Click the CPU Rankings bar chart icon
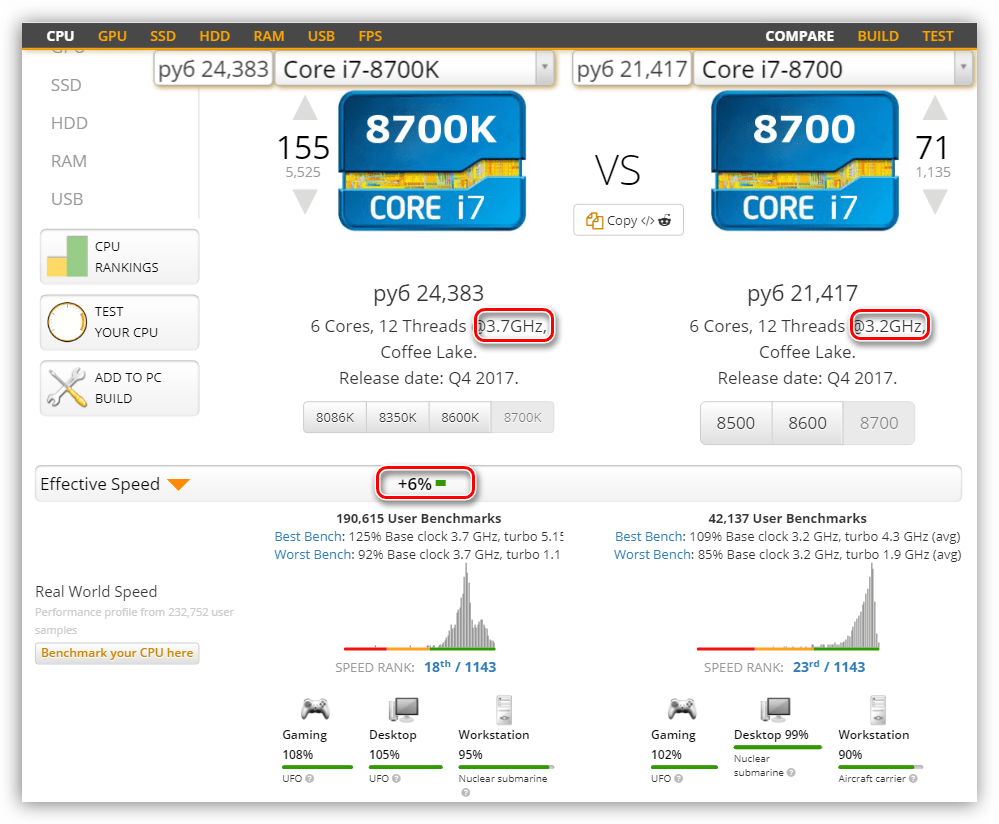The height and width of the screenshot is (824, 999). [67, 256]
